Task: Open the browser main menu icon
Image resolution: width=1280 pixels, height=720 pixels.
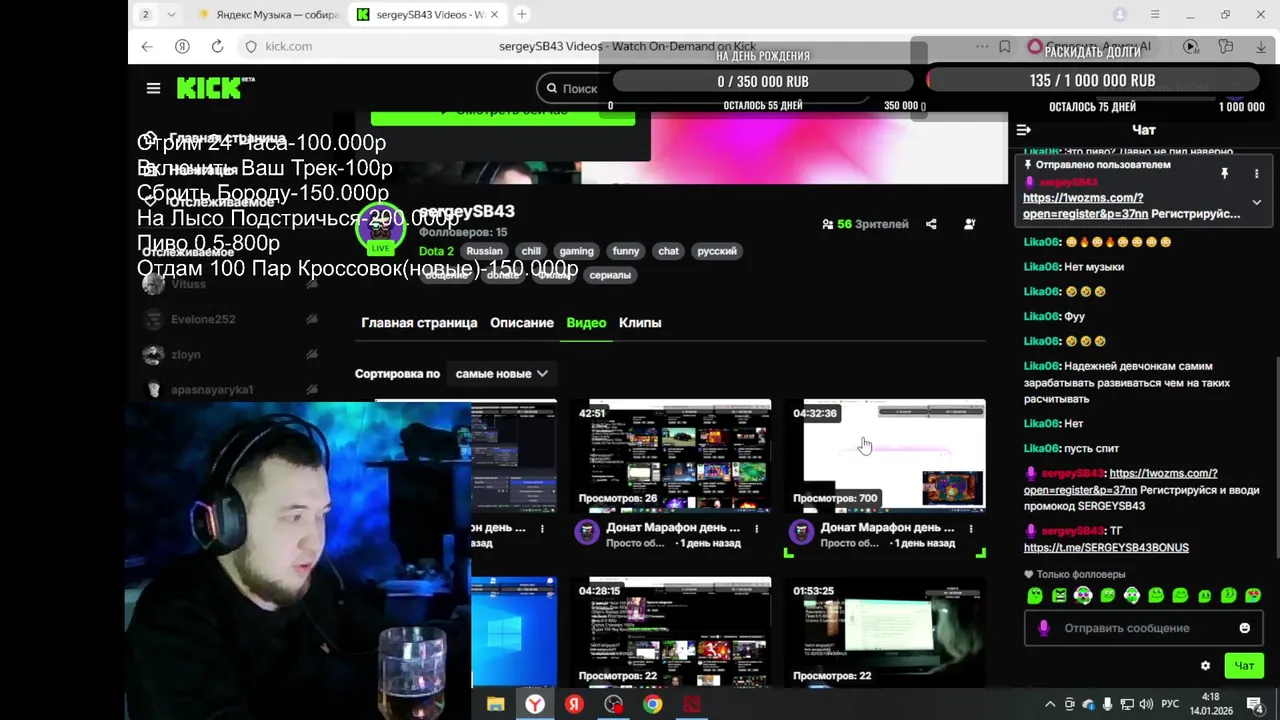Action: (x=1155, y=14)
